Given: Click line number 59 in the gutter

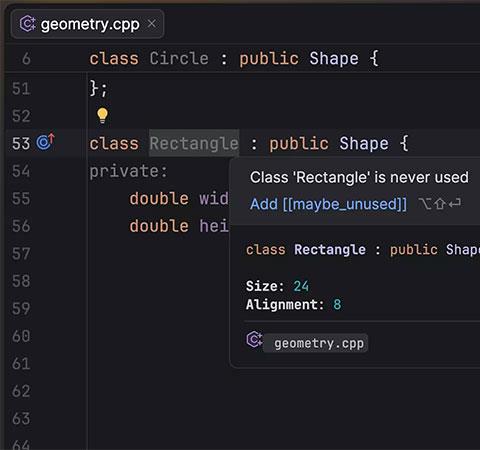Looking at the screenshot, I should coord(21,308).
